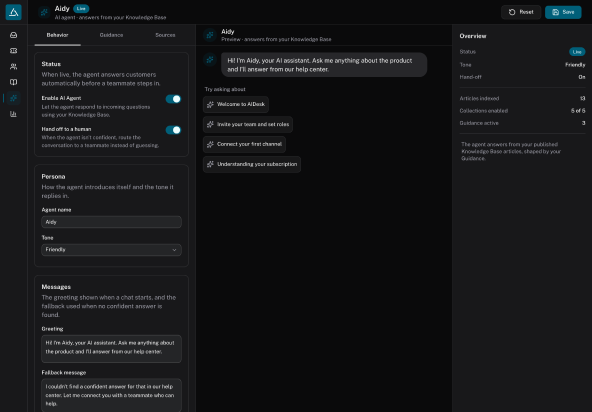Click sparkle icon on Invite your team

click(210, 124)
